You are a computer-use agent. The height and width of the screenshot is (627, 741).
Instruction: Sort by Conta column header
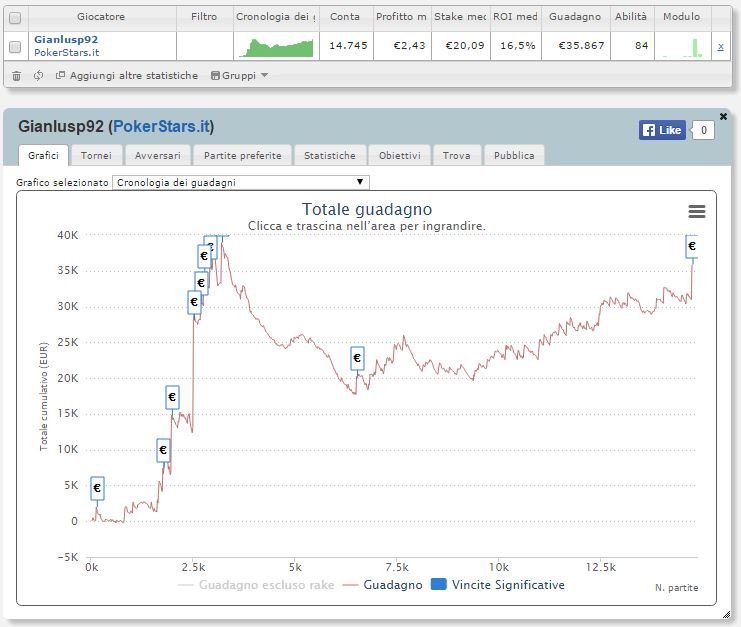coord(345,17)
